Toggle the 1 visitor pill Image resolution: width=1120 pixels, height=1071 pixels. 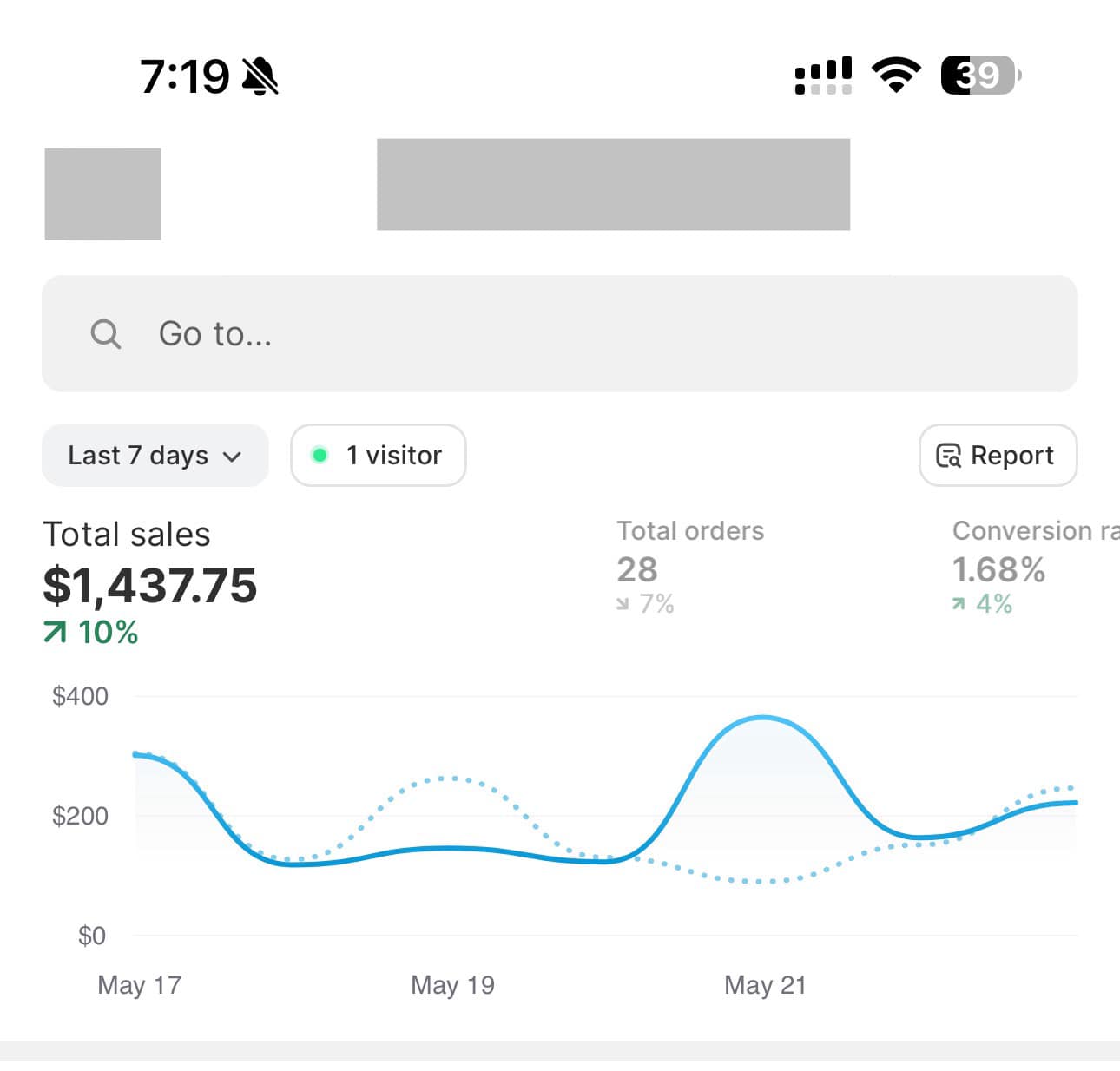[378, 455]
